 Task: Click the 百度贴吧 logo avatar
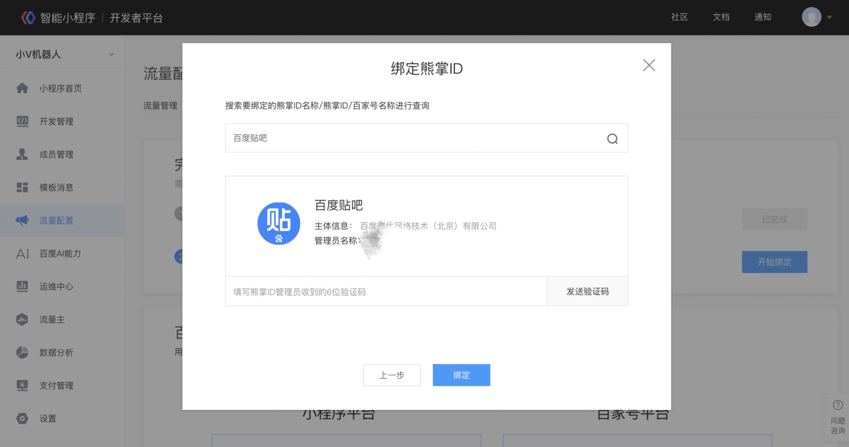click(x=279, y=224)
